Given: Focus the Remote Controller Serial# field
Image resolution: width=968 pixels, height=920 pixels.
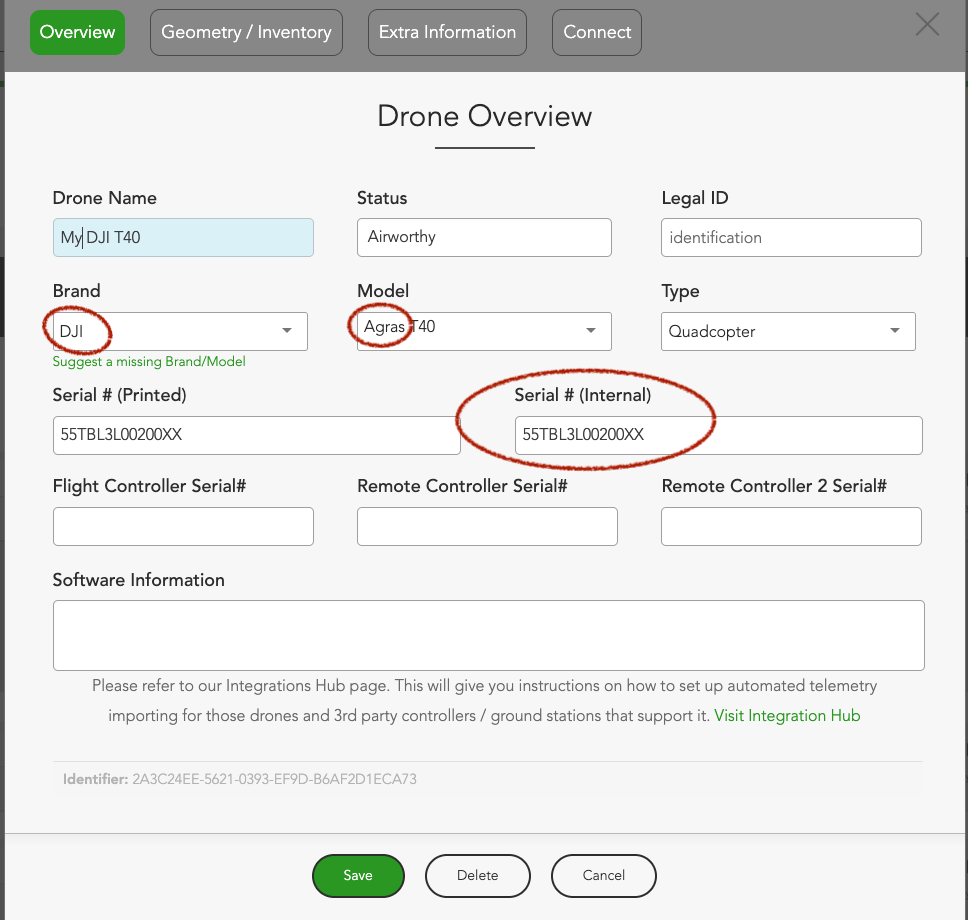Looking at the screenshot, I should pyautogui.click(x=487, y=527).
